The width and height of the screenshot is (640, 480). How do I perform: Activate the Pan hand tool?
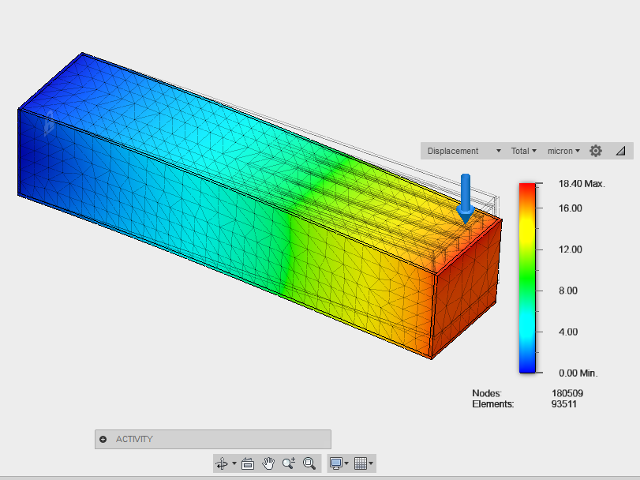coord(268,463)
